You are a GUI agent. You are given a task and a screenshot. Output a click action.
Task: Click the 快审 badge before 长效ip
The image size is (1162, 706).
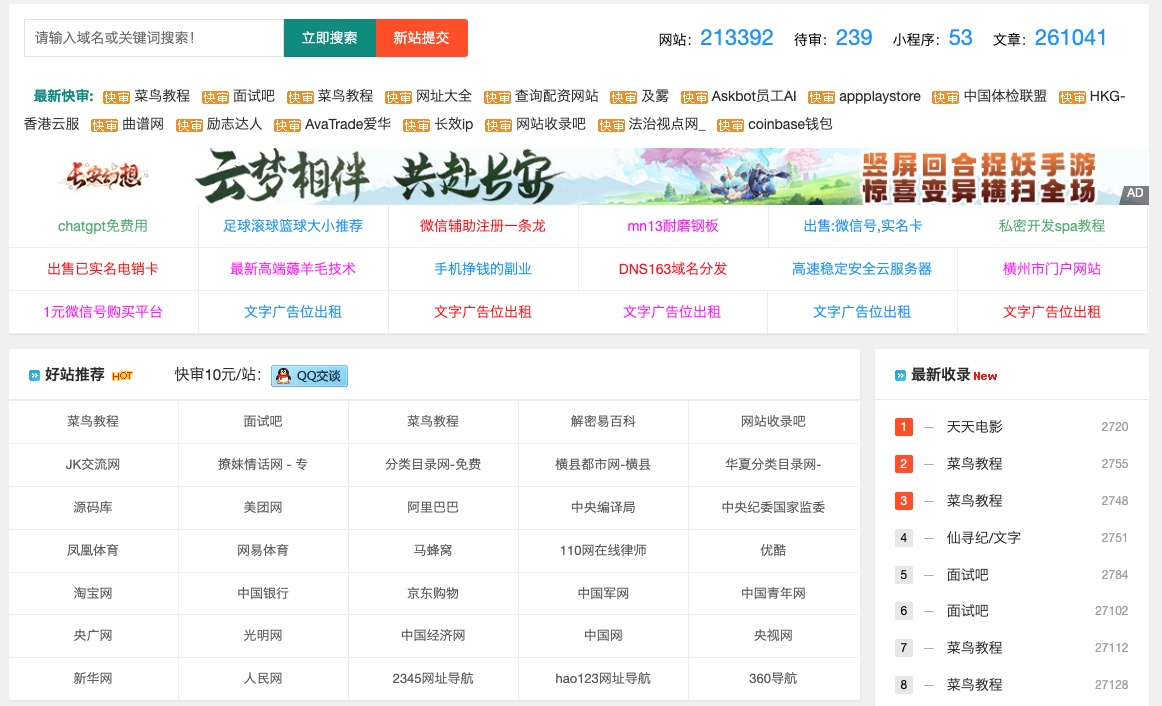tap(416, 126)
